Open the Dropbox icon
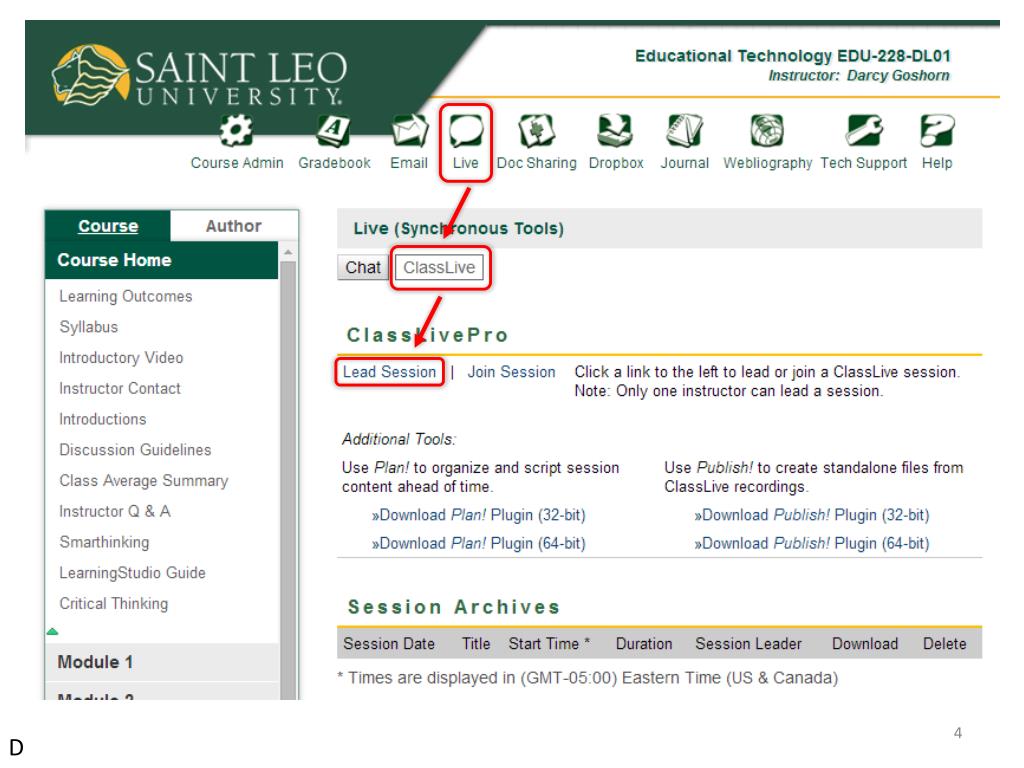 (615, 131)
